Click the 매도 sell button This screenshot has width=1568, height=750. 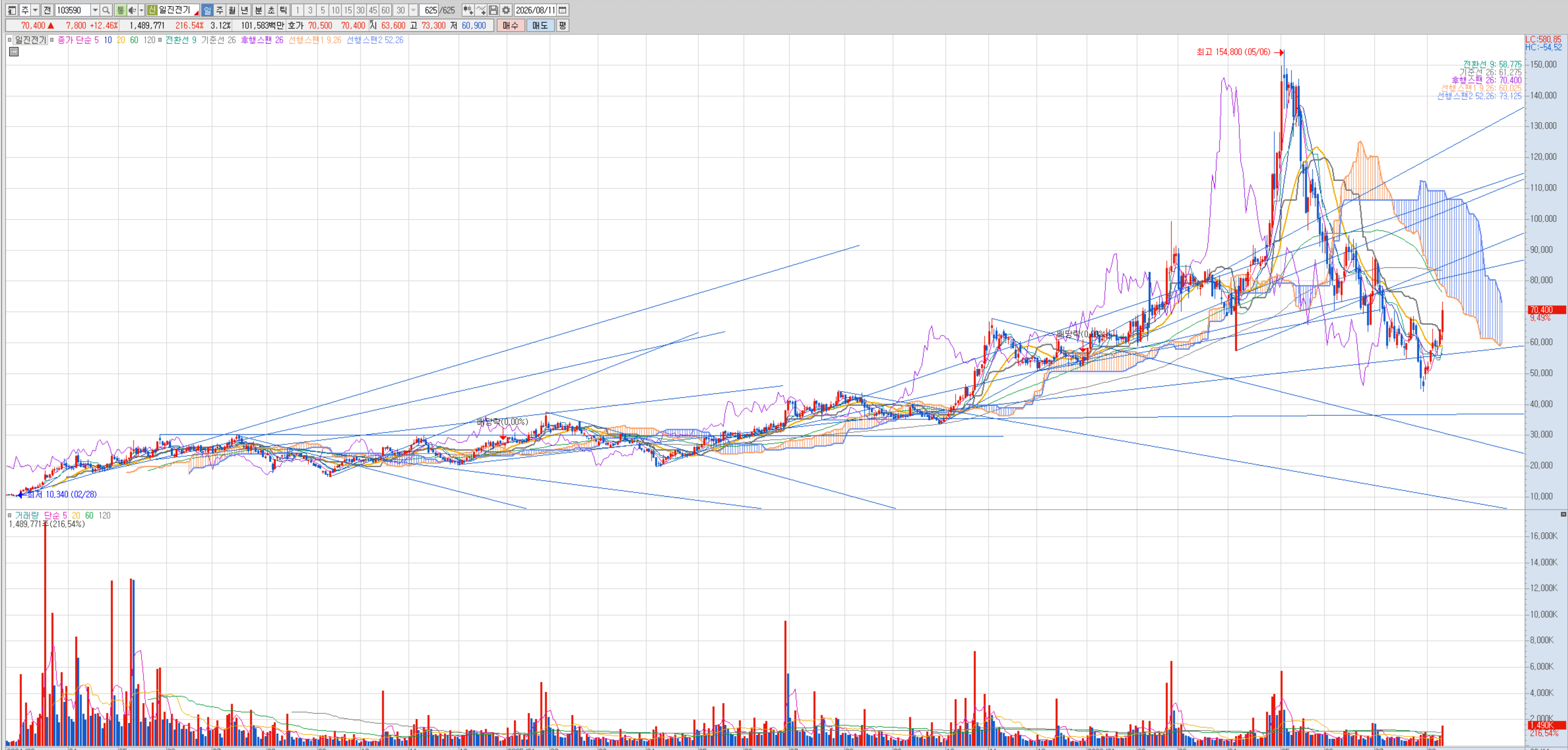[x=540, y=25]
